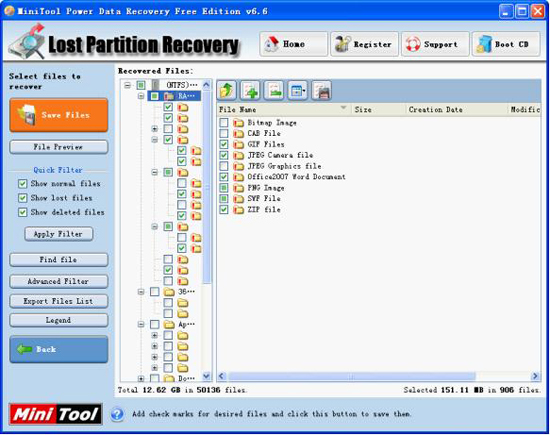Click the JPEG Camera file folder icon
550x435 pixels.
coord(239,155)
